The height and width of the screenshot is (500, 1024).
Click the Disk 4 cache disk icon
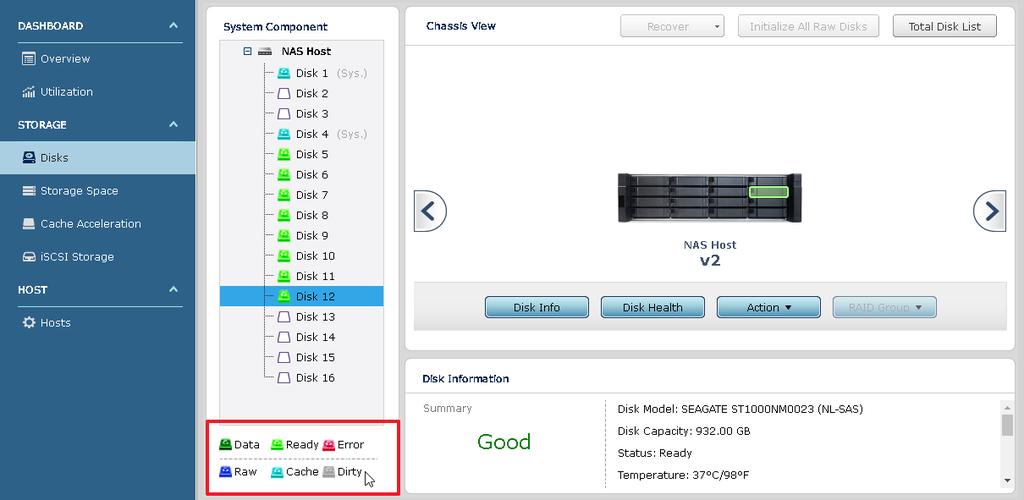point(283,134)
